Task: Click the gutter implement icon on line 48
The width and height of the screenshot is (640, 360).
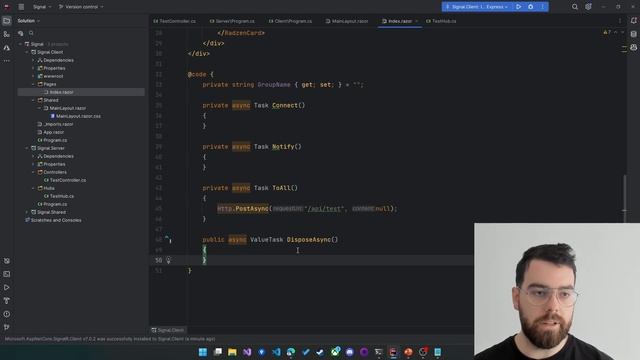Action: [x=168, y=239]
